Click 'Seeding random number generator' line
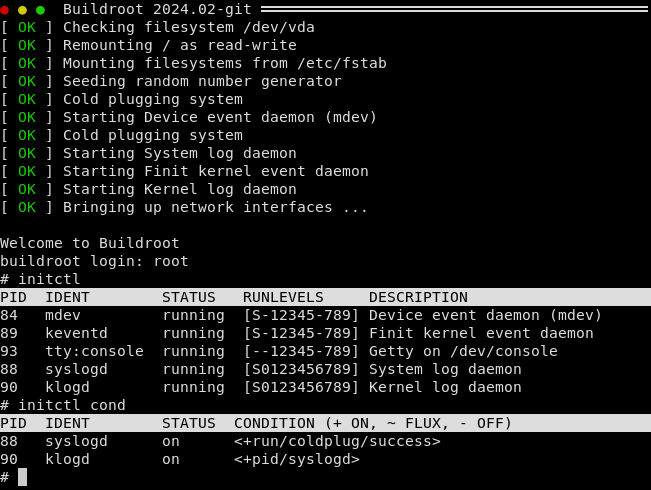The height and width of the screenshot is (490, 651). coord(202,81)
